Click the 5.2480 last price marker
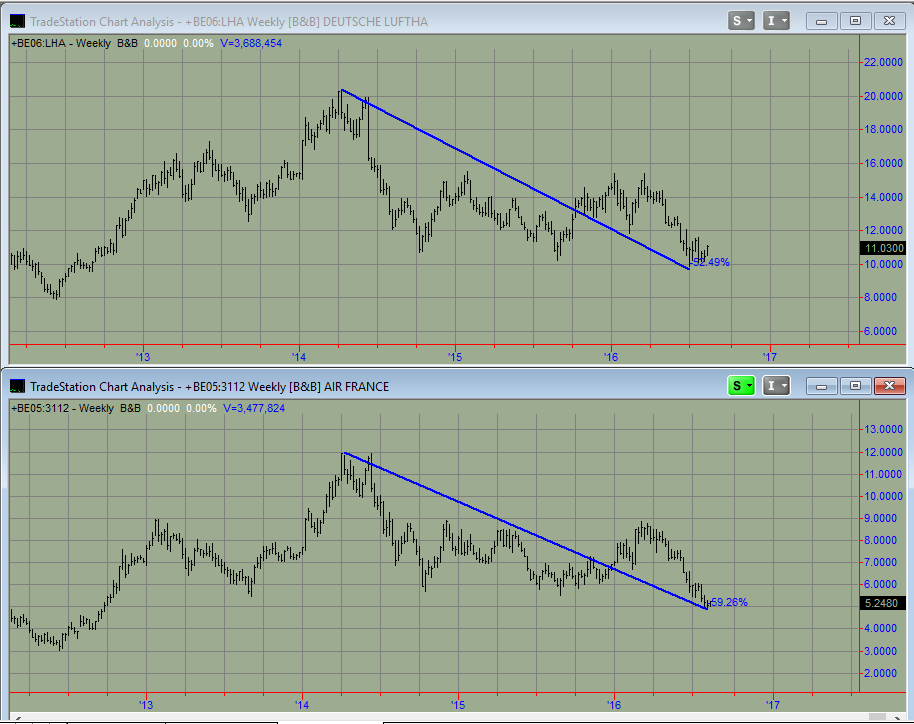 (x=884, y=603)
